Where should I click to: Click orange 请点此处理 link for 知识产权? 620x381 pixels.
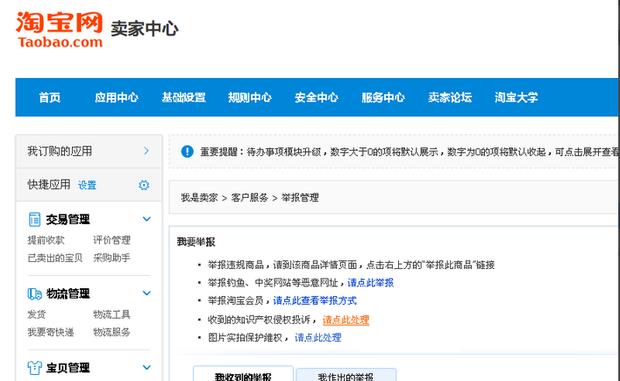[x=346, y=320]
